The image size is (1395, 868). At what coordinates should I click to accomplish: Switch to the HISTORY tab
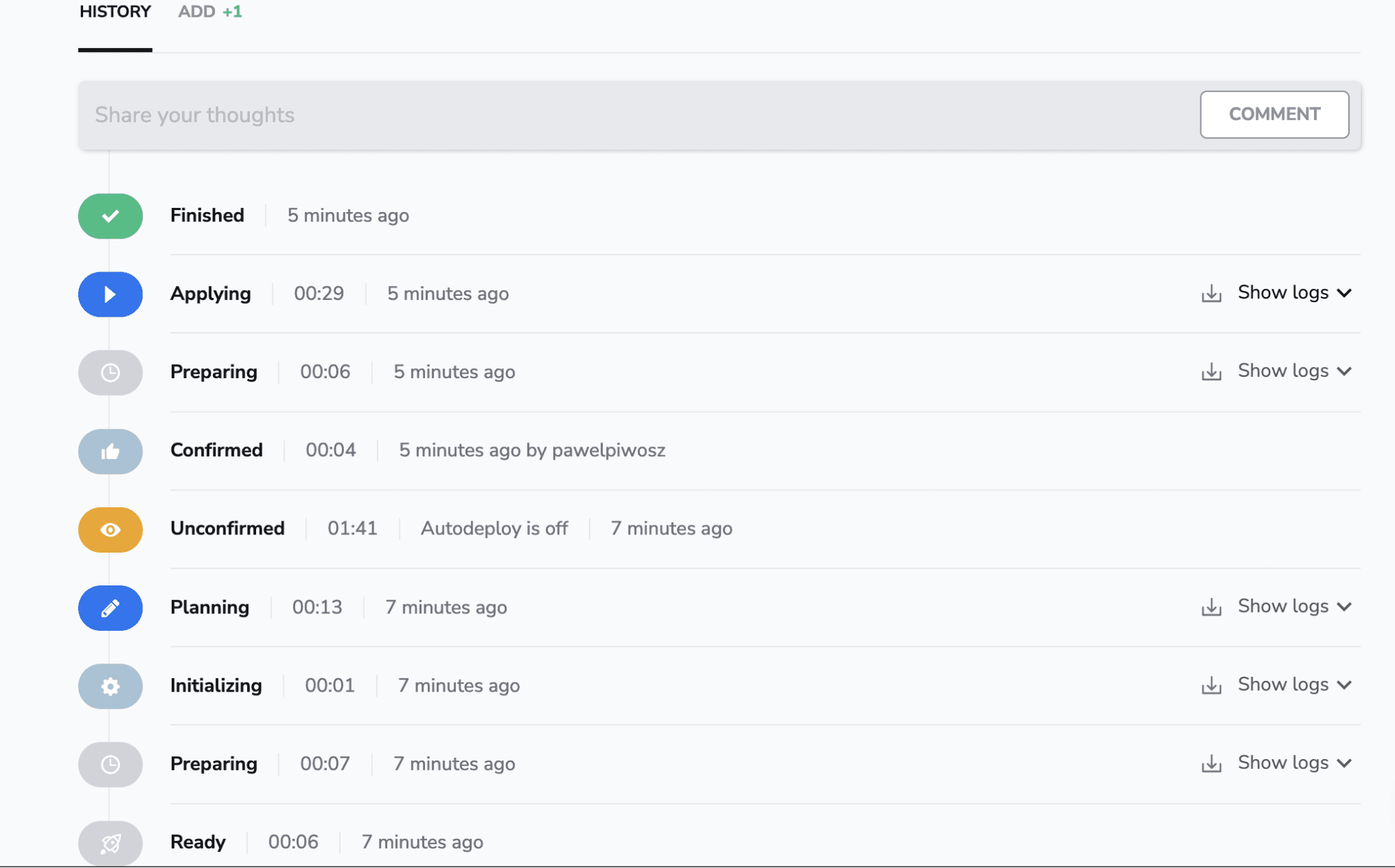[x=115, y=11]
